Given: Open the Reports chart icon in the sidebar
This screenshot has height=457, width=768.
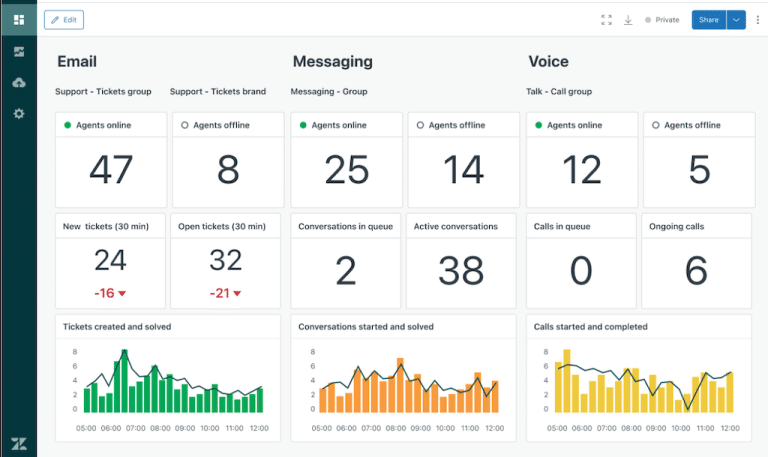Looking at the screenshot, I should pyautogui.click(x=18, y=51).
